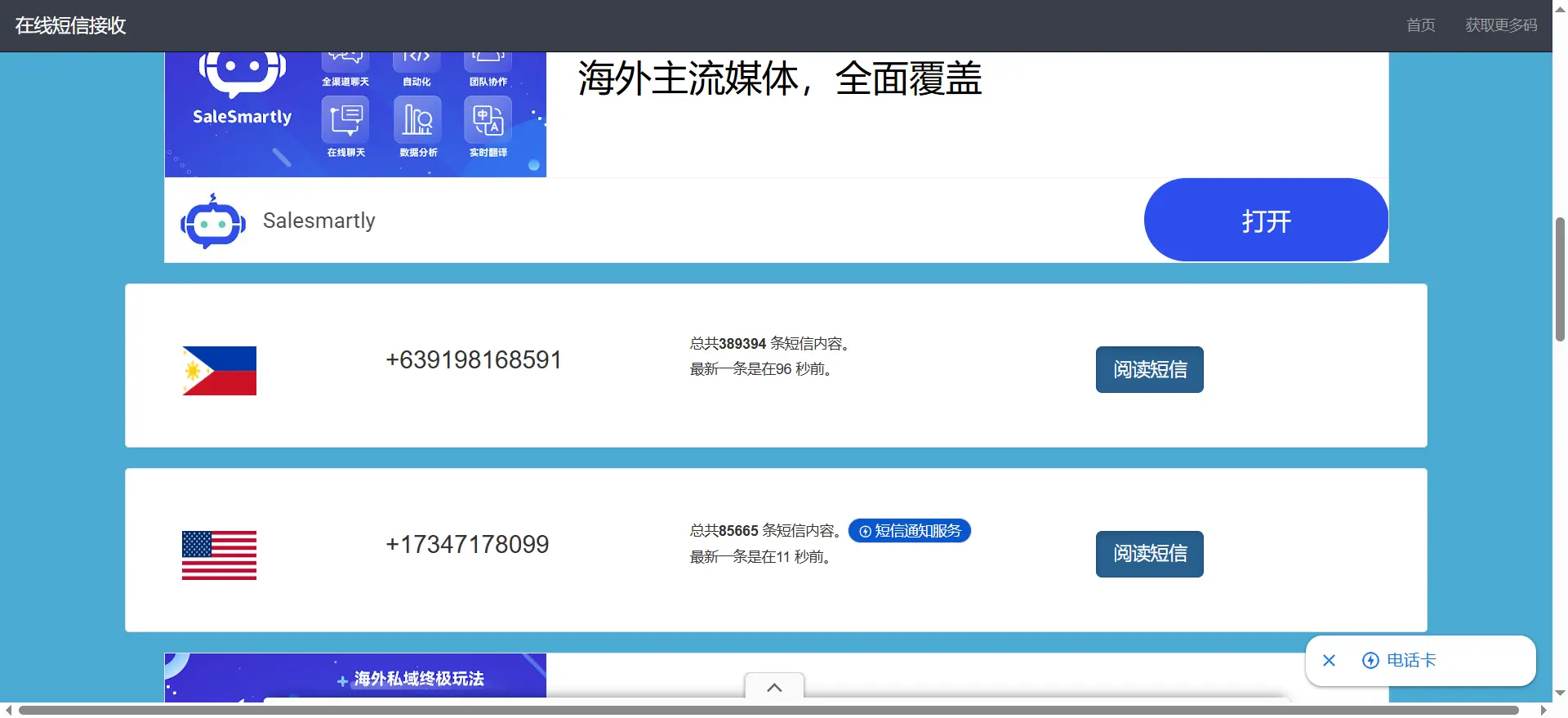
Task: Click the ad headline 海外主流媒体，全面覆盖
Action: point(780,78)
